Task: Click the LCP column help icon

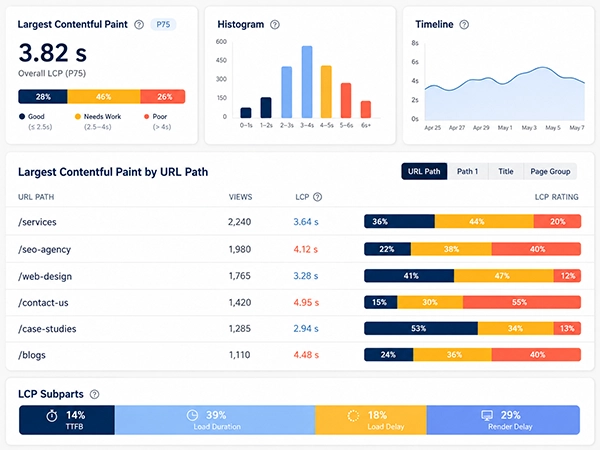Action: tap(317, 197)
